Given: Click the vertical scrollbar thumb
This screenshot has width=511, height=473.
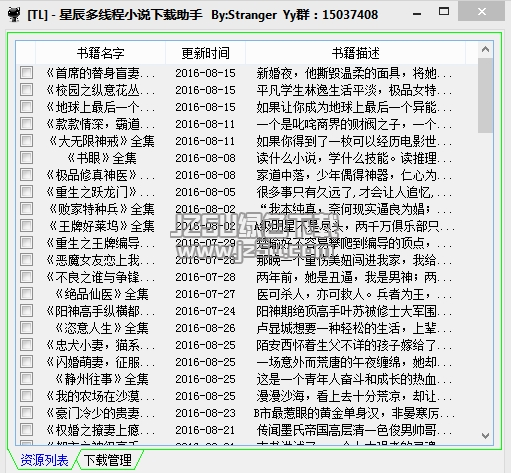Looking at the screenshot, I should click(x=485, y=95).
